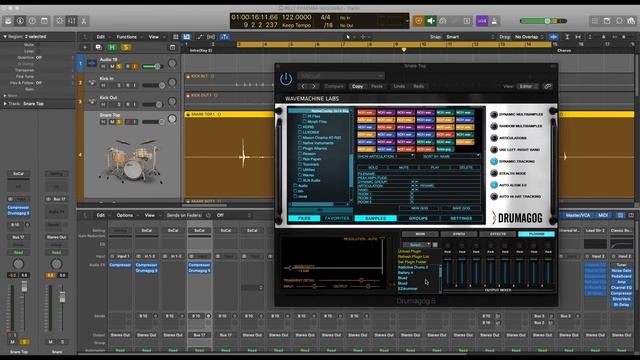This screenshot has height=360, width=640.
Task: Solo the Kick In track
Action: coord(119,85)
